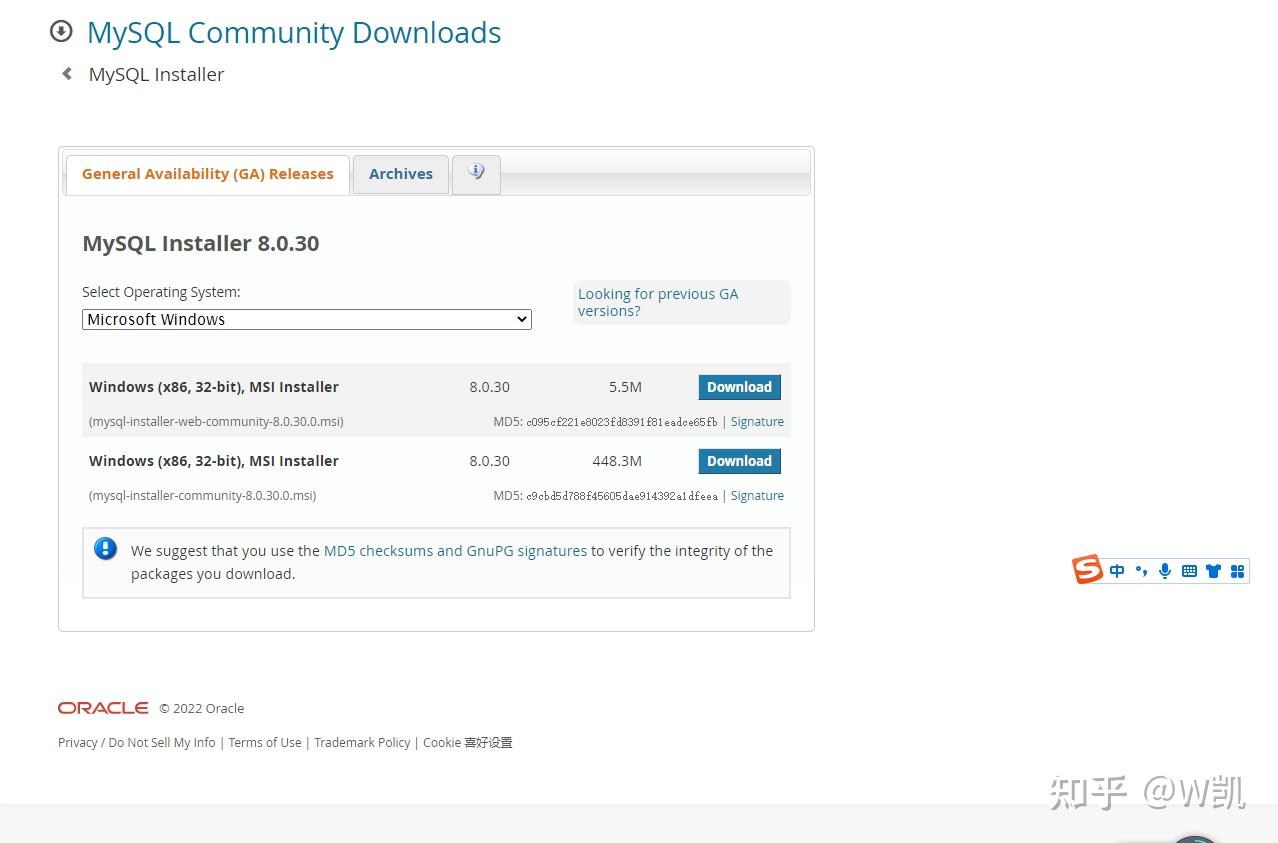This screenshot has height=843, width=1278.
Task: Click the Oracle logo in footer
Action: coord(103,708)
